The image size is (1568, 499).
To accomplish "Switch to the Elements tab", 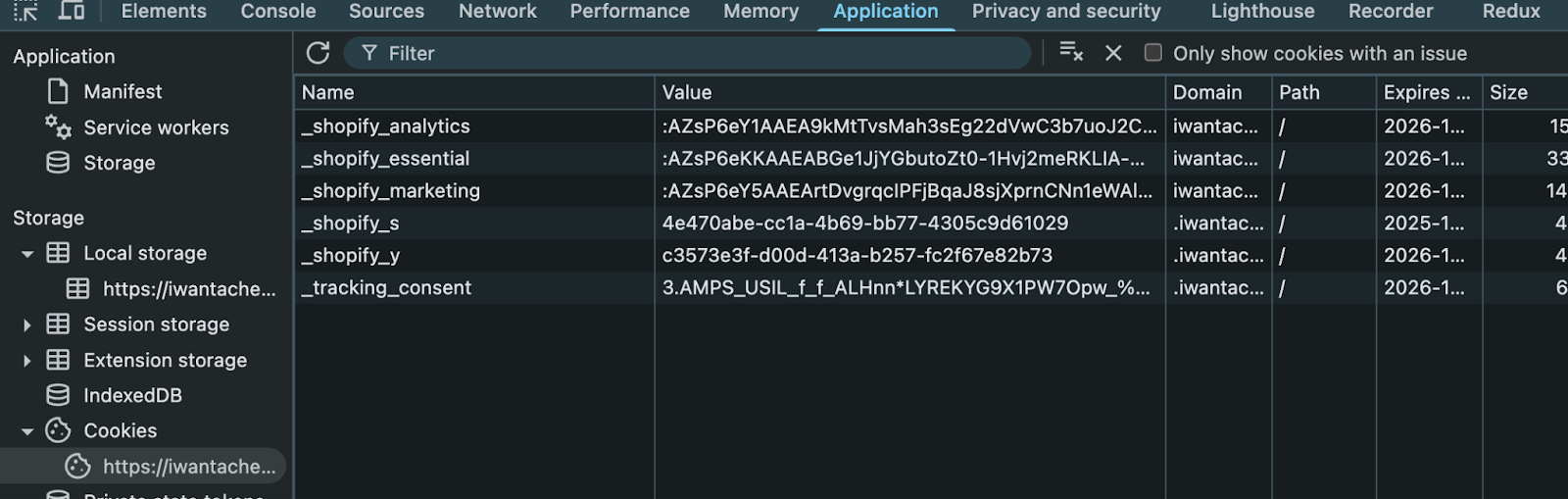I will pyautogui.click(x=164, y=12).
